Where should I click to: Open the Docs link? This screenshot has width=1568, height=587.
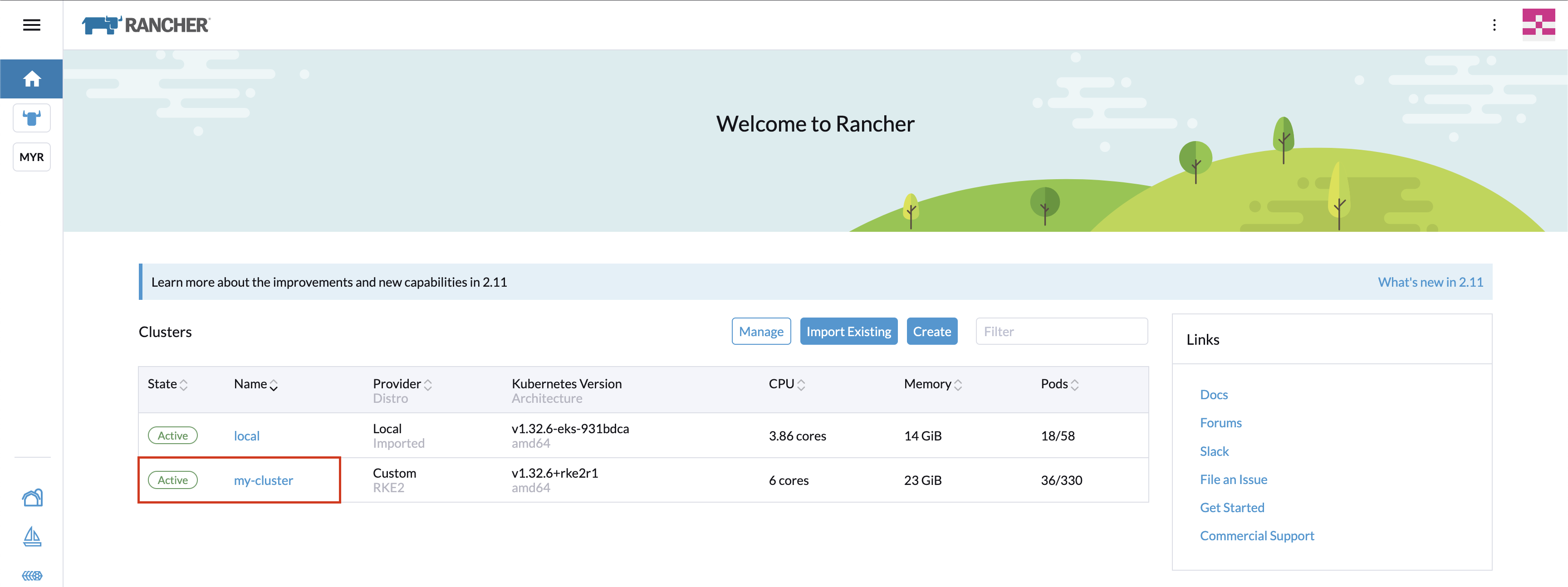1213,394
